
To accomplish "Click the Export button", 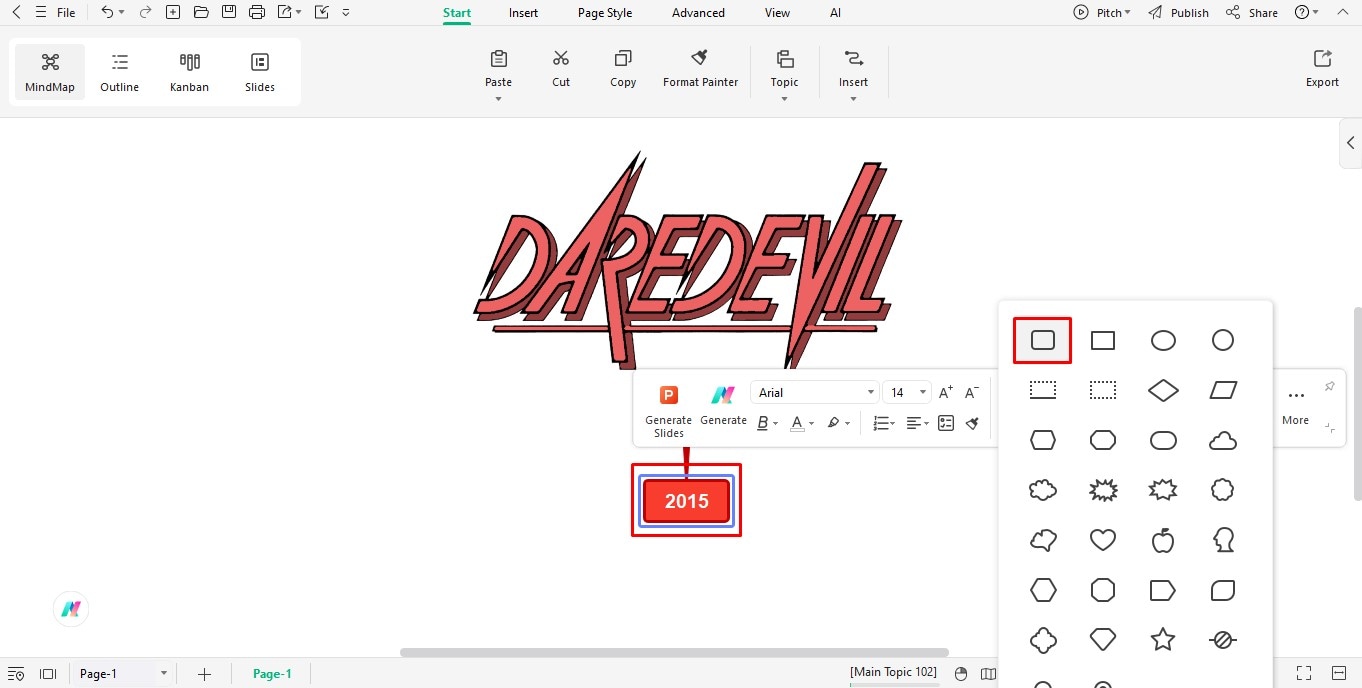I will pos(1322,68).
